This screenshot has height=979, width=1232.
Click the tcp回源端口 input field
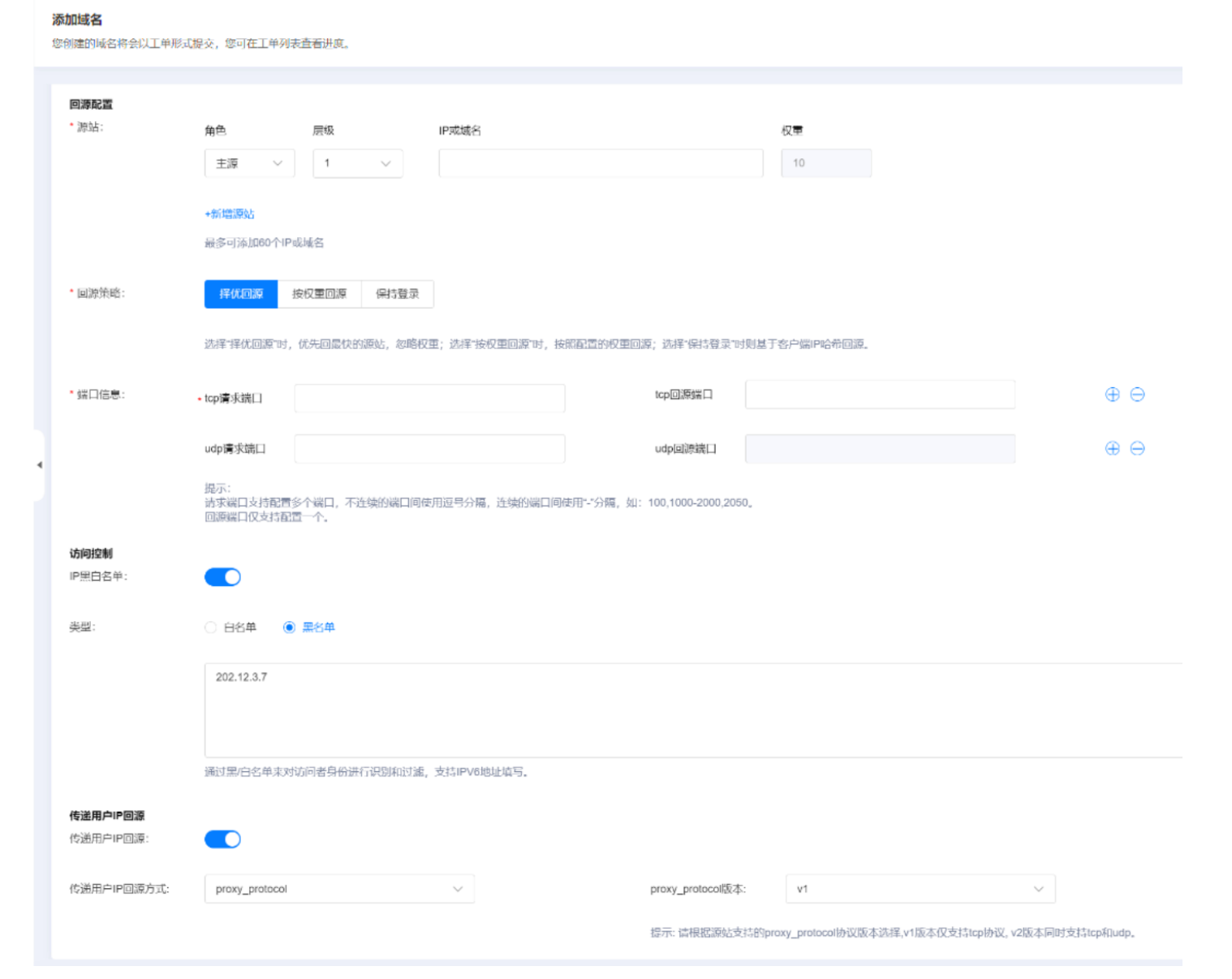(x=880, y=395)
